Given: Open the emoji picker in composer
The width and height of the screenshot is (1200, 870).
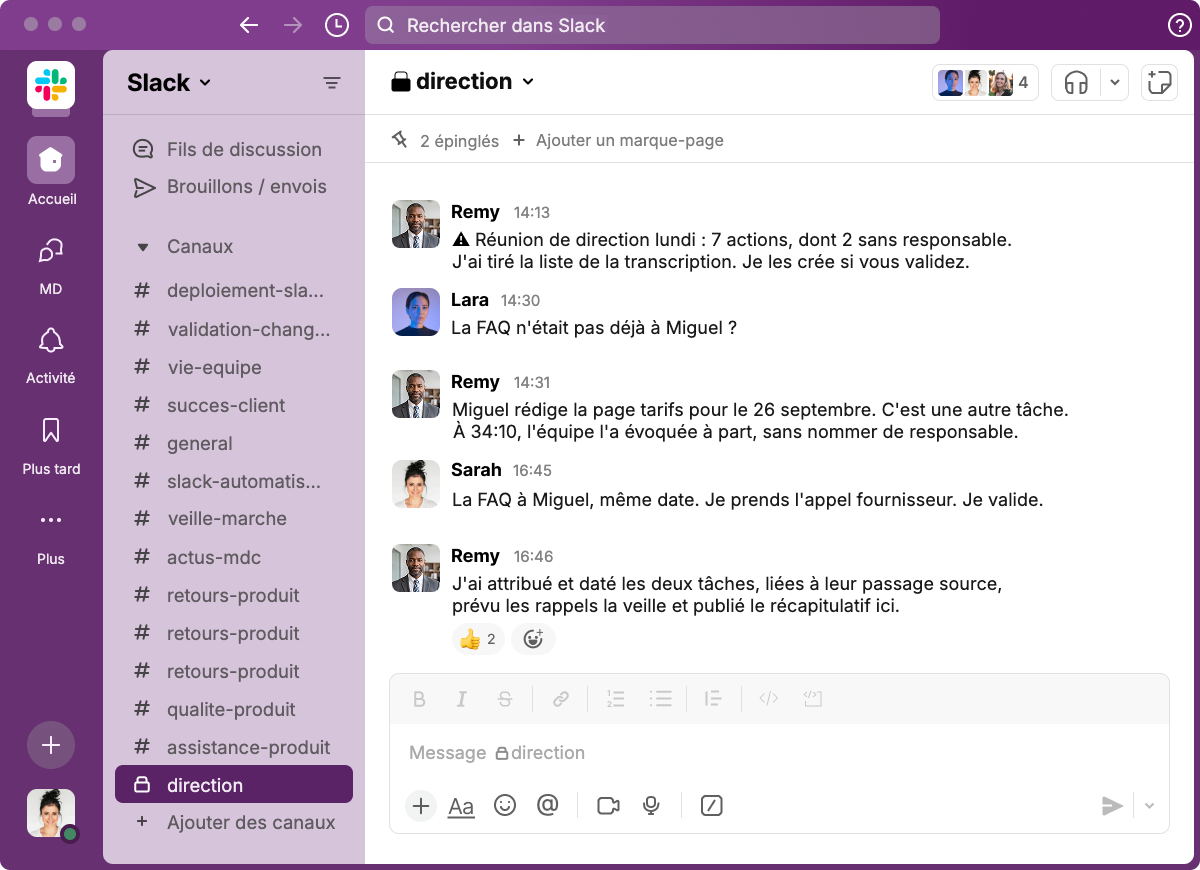Looking at the screenshot, I should coord(505,806).
